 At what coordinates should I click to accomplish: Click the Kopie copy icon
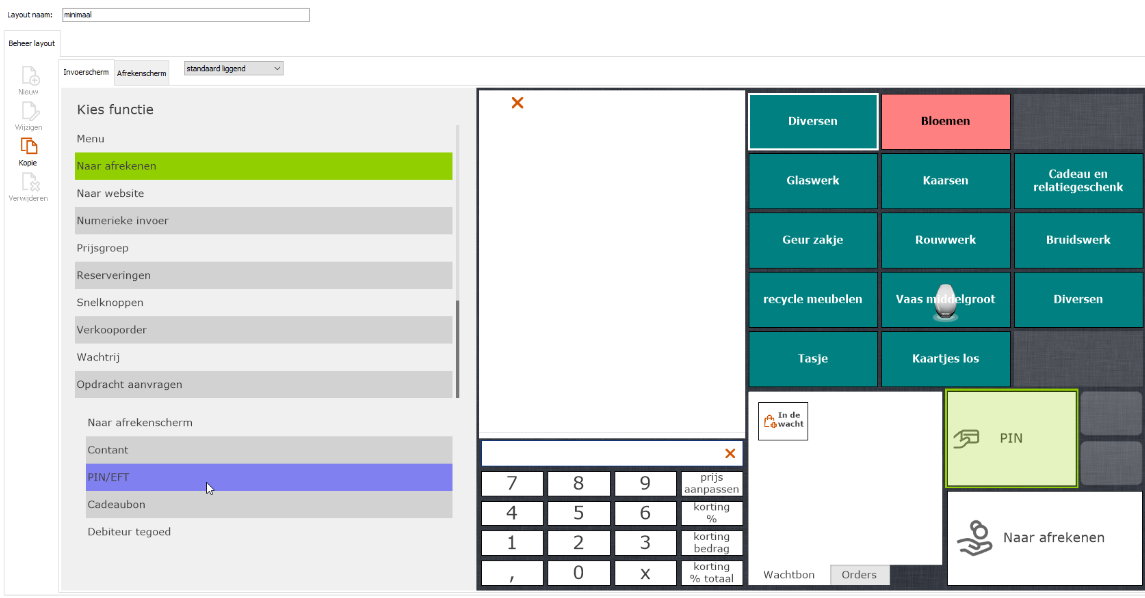29,146
